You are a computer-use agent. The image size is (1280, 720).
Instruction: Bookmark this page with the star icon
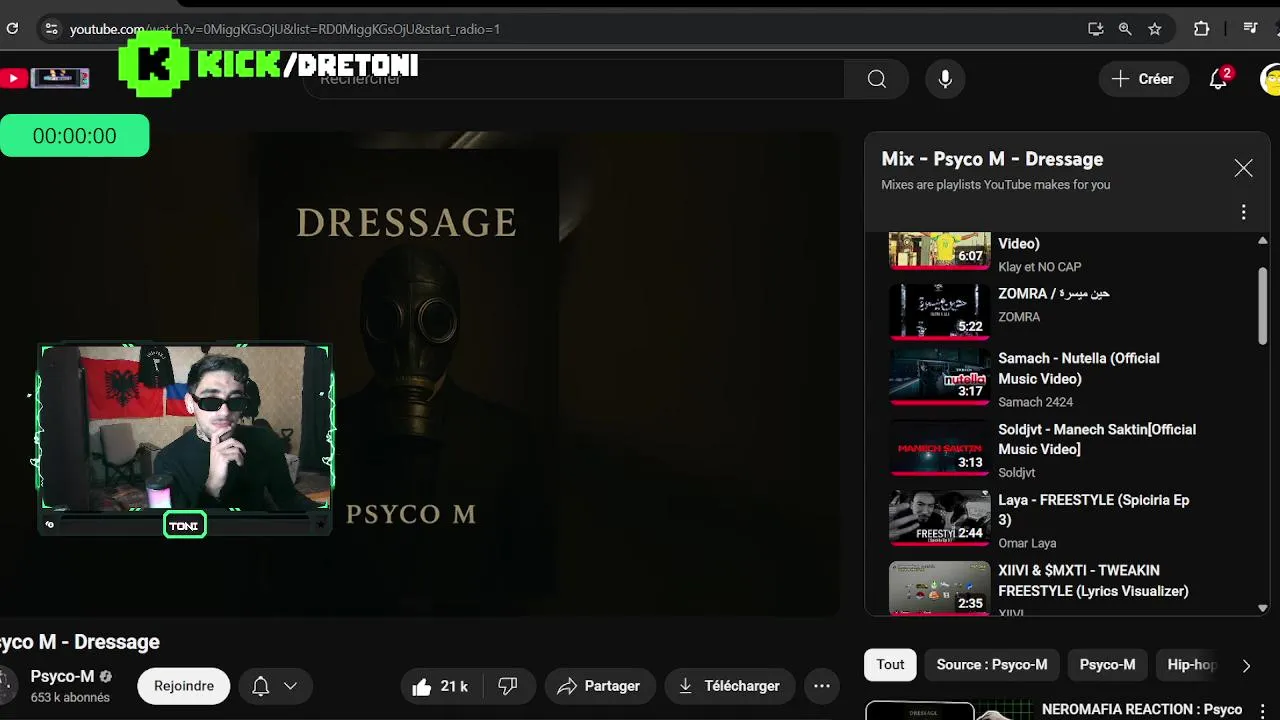pyautogui.click(x=1155, y=29)
